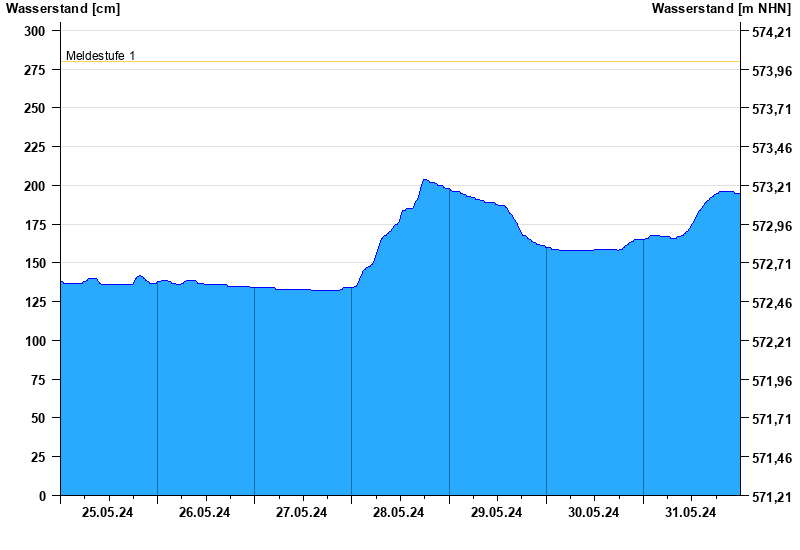
Task: Select the 28.05.24 date label
Action: pos(398,512)
